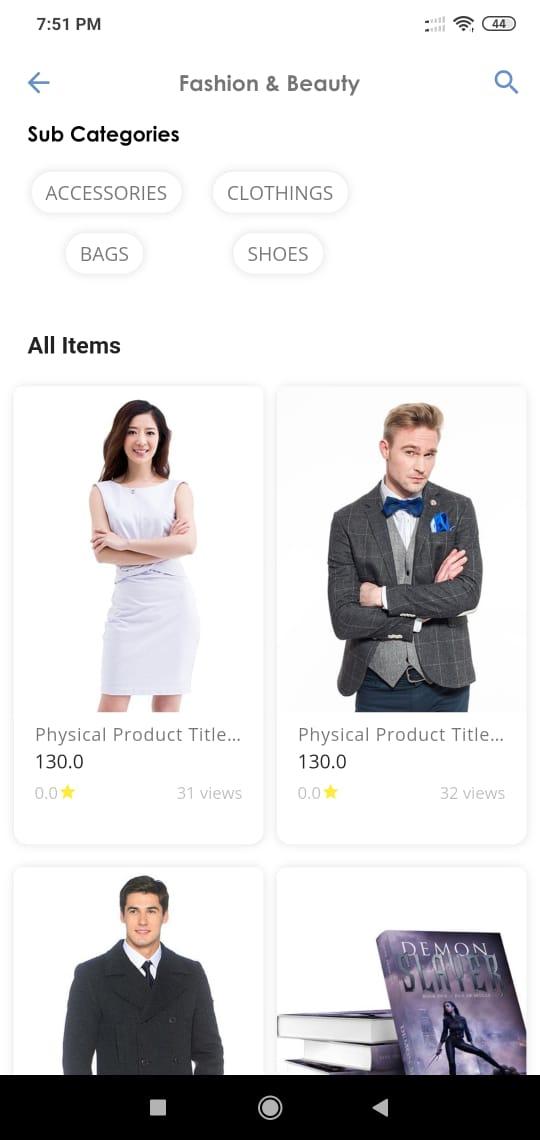
Task: Tap the Wi-Fi status icon
Action: pos(463,24)
